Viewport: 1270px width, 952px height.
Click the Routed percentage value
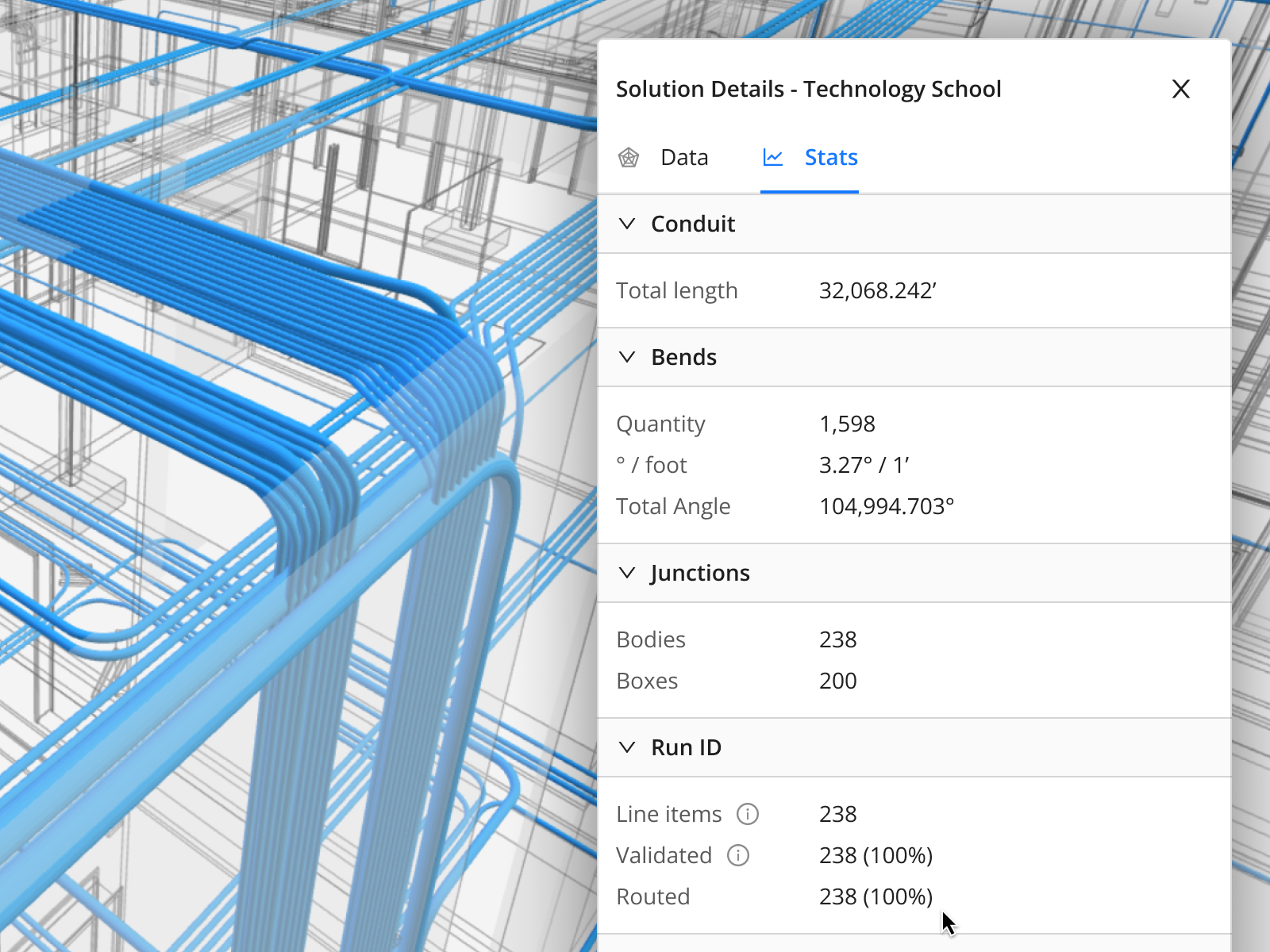coord(876,896)
